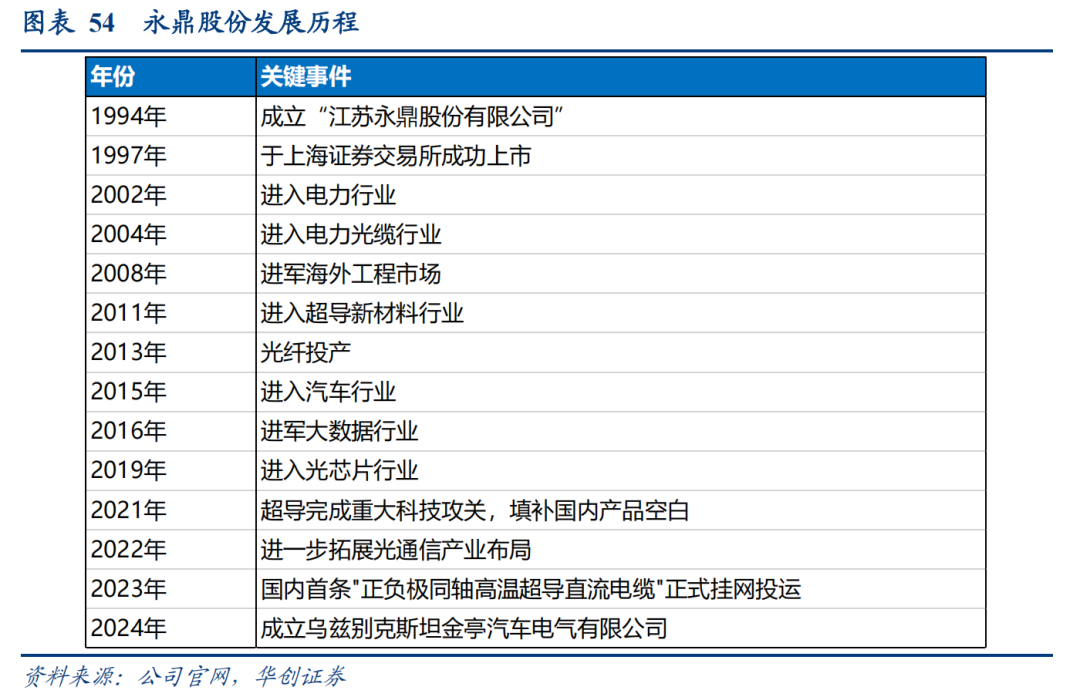Click the event "进入光芯片行业"
The image size is (1080, 697).
340,471
